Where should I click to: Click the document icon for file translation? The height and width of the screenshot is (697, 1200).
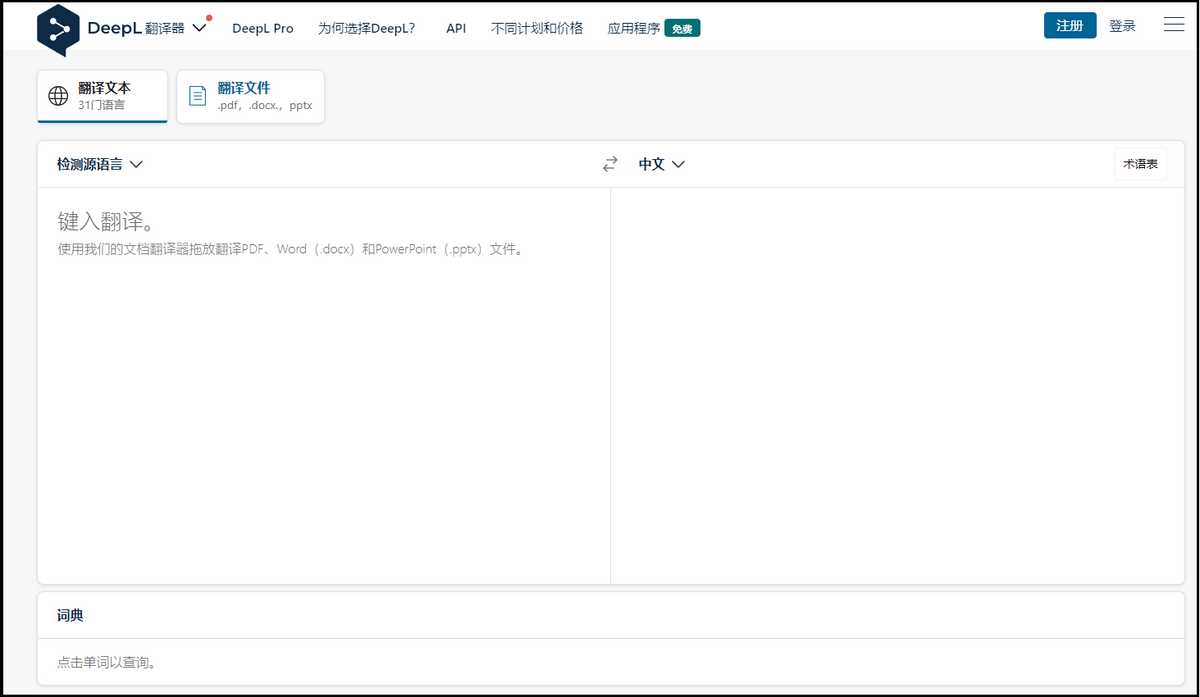[198, 96]
